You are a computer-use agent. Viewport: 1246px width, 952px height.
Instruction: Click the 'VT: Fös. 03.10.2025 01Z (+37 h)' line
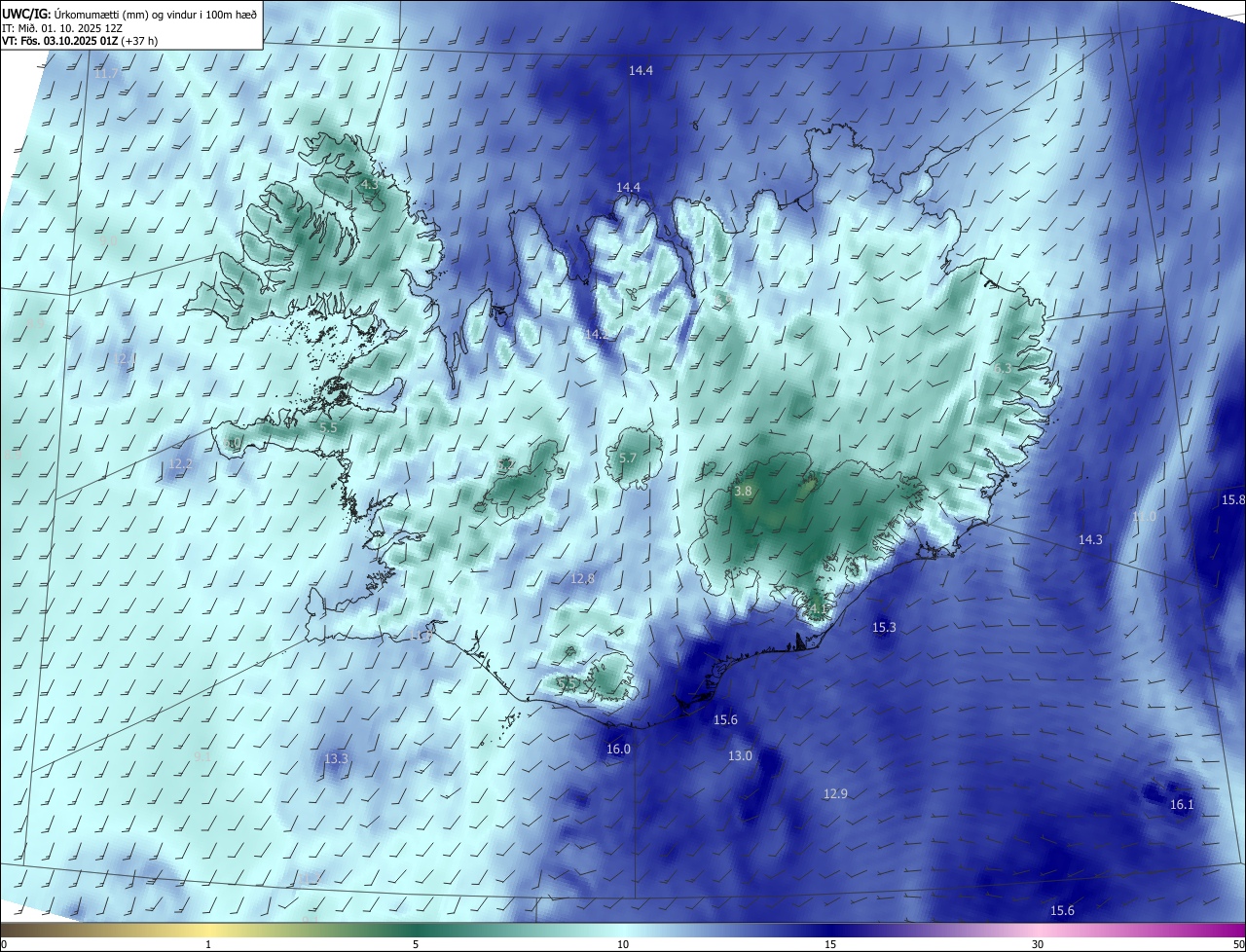80,41
